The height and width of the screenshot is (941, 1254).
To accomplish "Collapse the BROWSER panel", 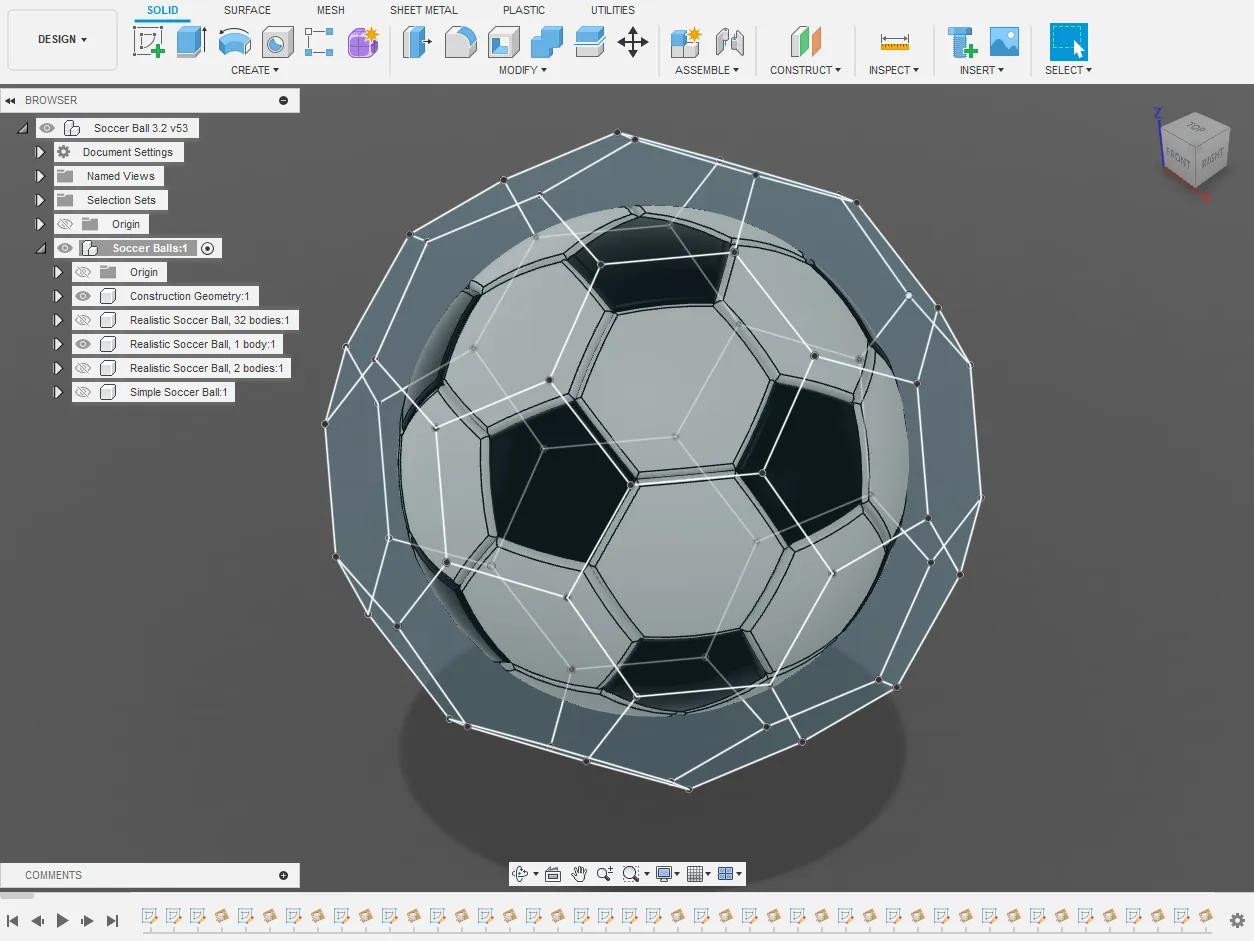I will pos(11,100).
